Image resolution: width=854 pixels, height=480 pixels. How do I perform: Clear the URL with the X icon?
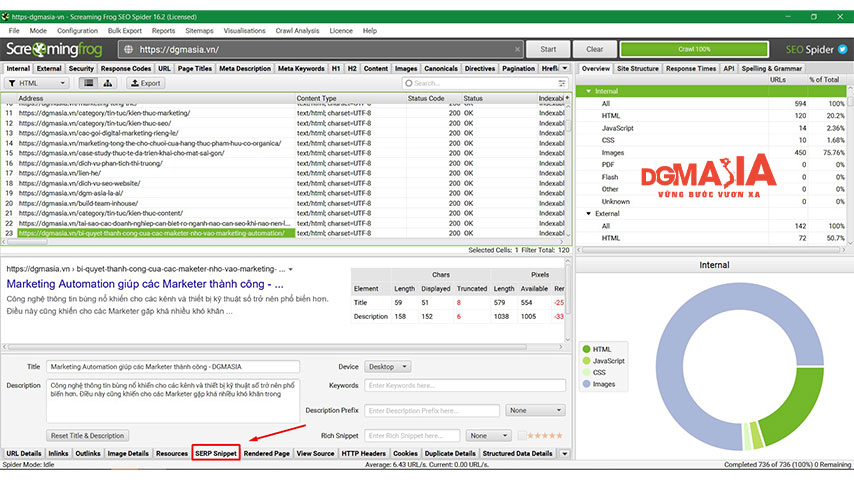517,50
